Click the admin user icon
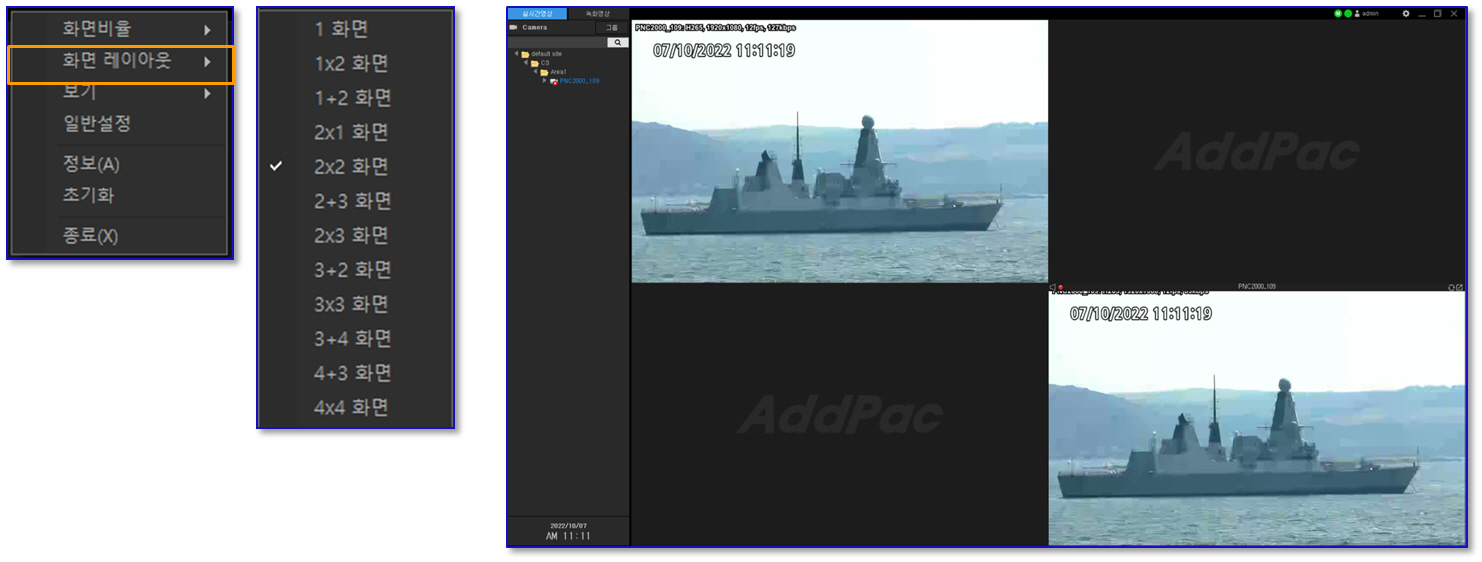This screenshot has height=562, width=1482. (1357, 14)
